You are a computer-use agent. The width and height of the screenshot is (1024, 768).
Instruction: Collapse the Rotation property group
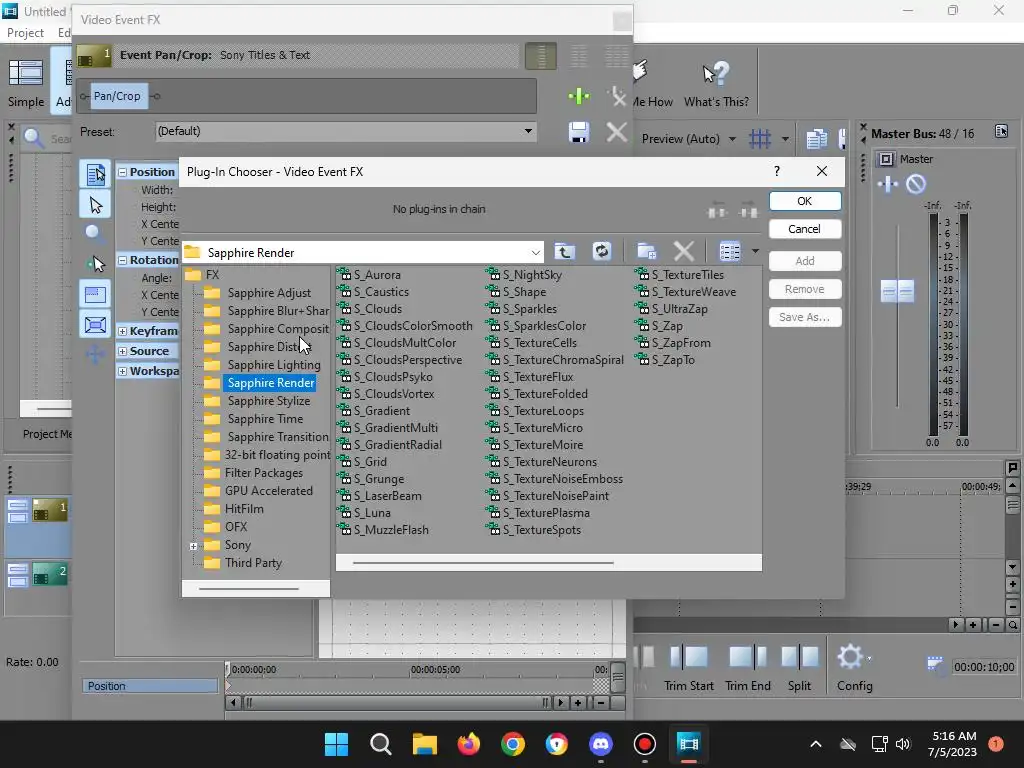pos(122,260)
